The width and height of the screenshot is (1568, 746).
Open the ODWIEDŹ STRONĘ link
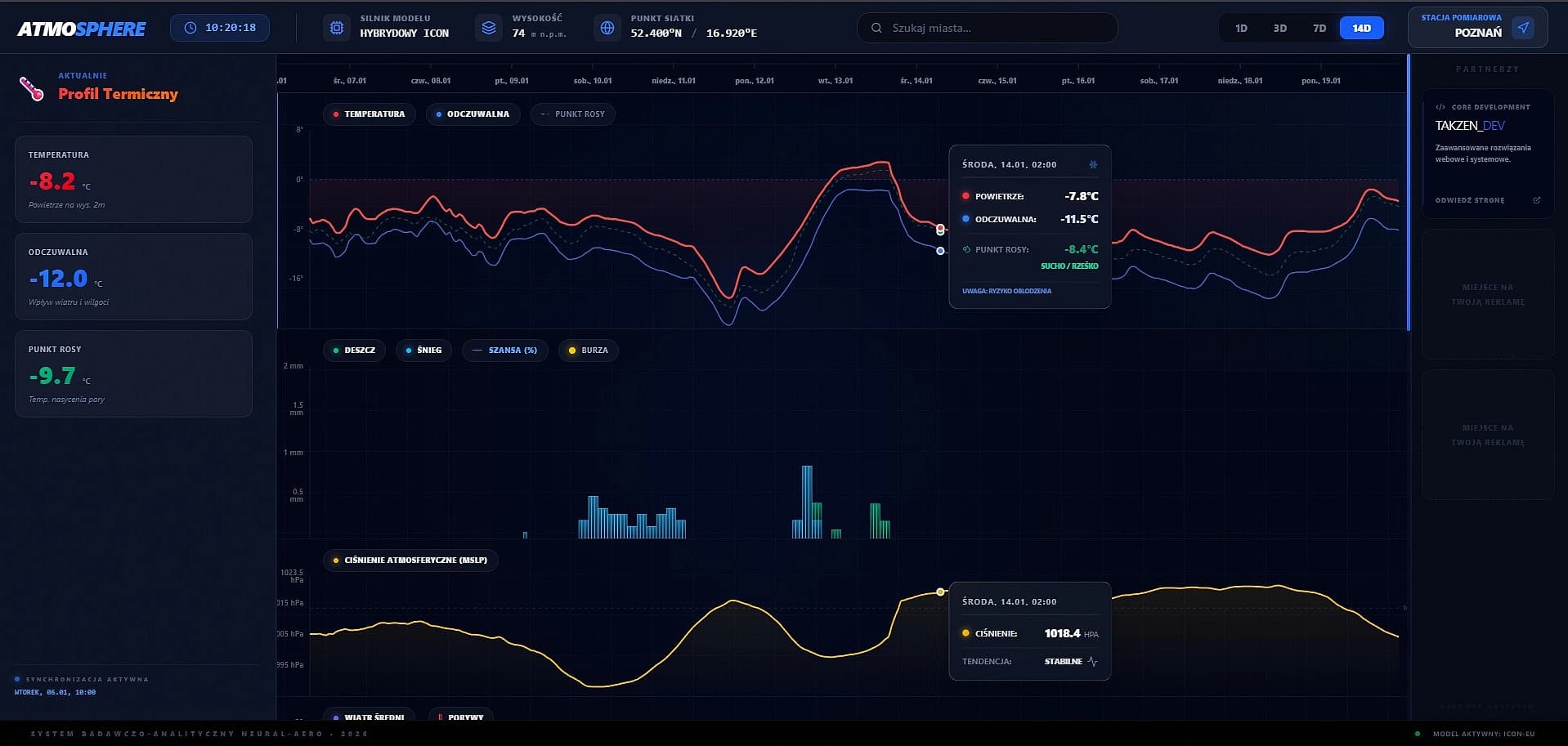pos(1469,199)
